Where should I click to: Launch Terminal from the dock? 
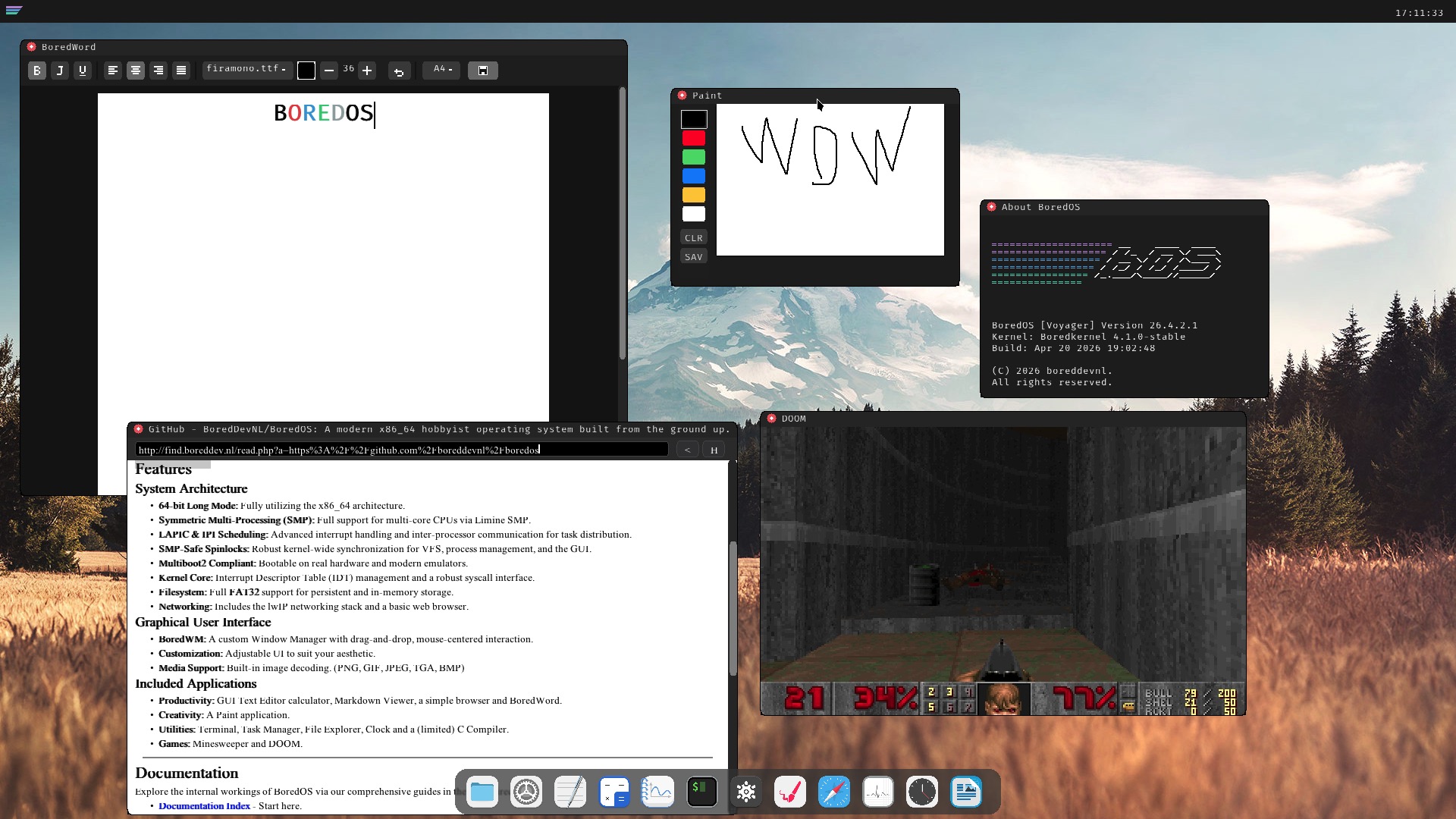(702, 792)
